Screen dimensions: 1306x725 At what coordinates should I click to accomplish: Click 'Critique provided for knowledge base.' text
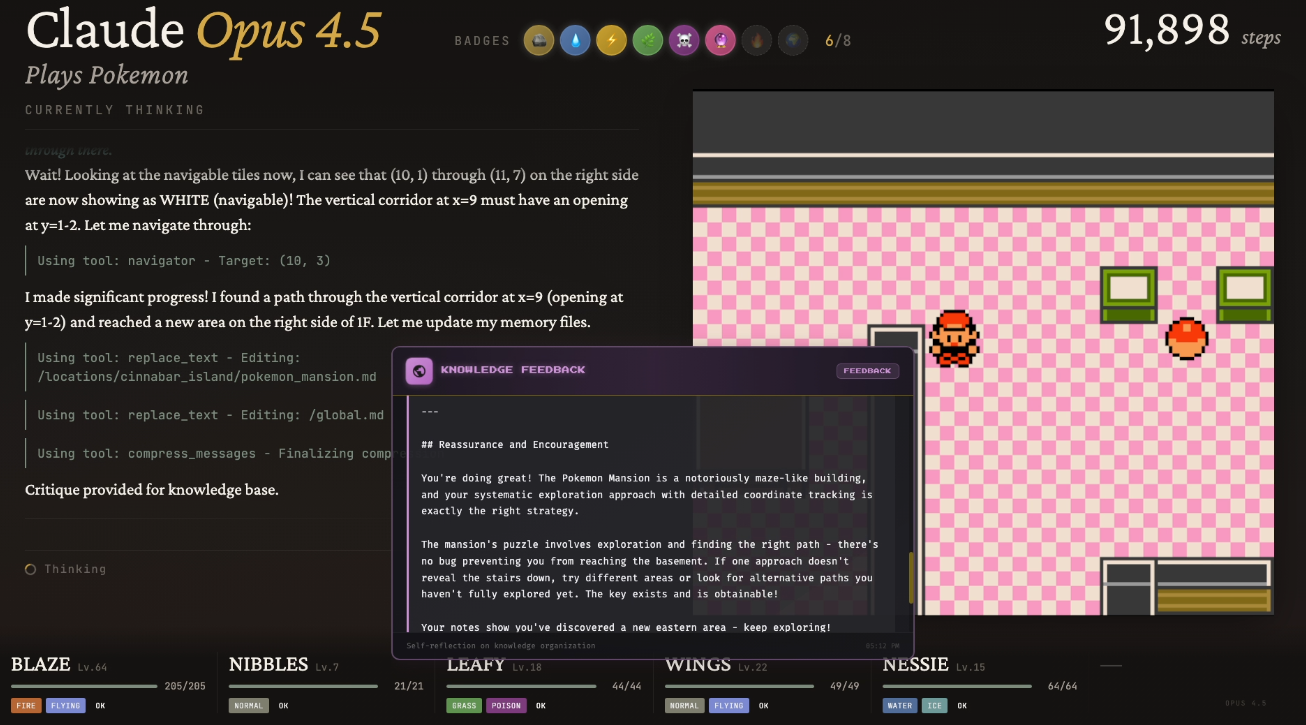point(152,490)
